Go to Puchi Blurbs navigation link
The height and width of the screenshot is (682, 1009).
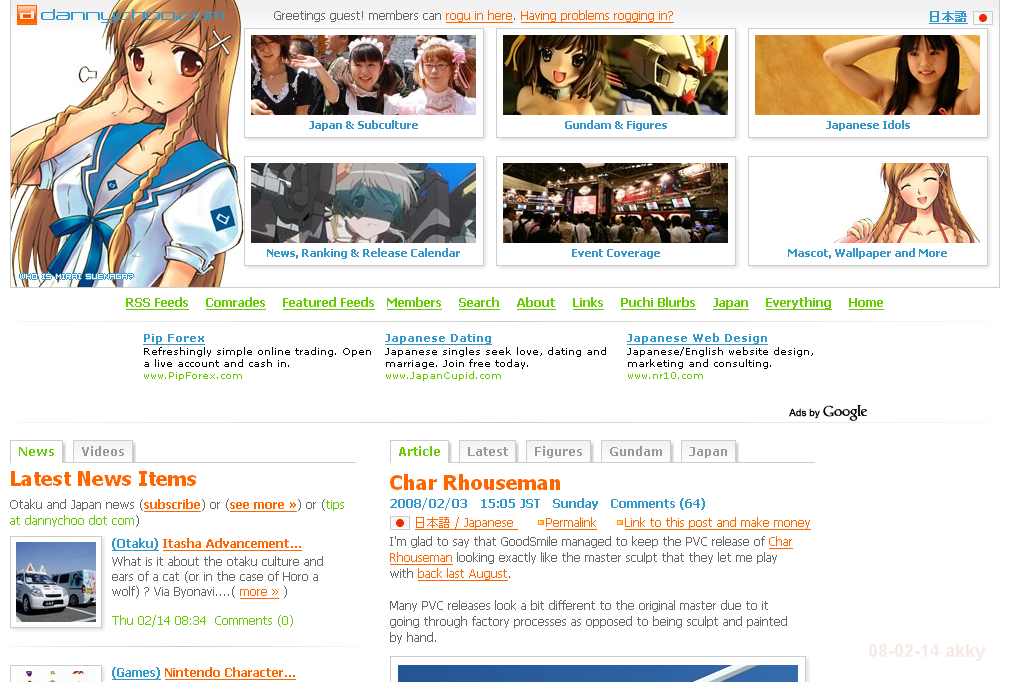pyautogui.click(x=657, y=303)
